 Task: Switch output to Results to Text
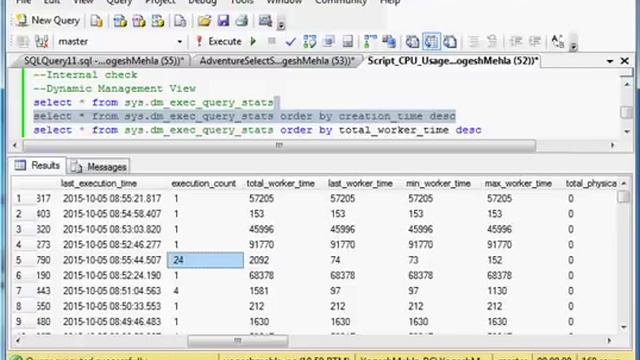pos(412,42)
